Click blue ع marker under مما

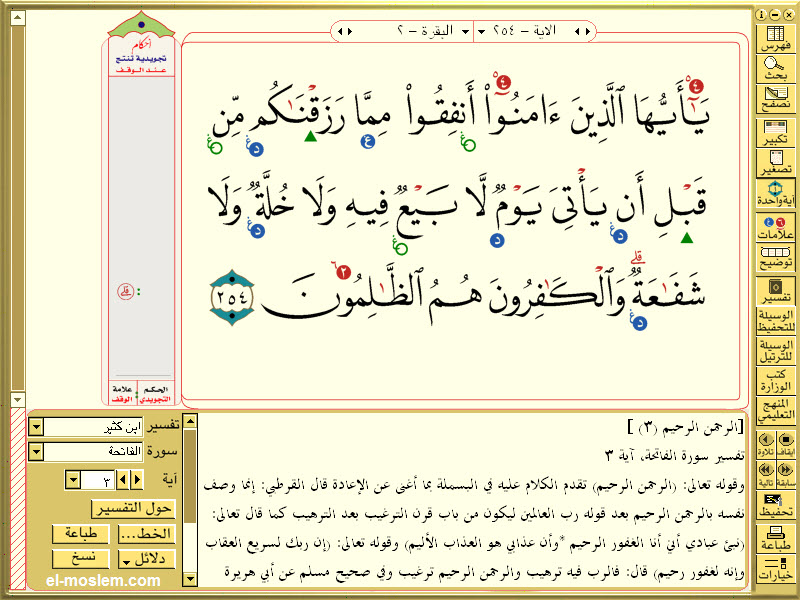pyautogui.click(x=368, y=141)
